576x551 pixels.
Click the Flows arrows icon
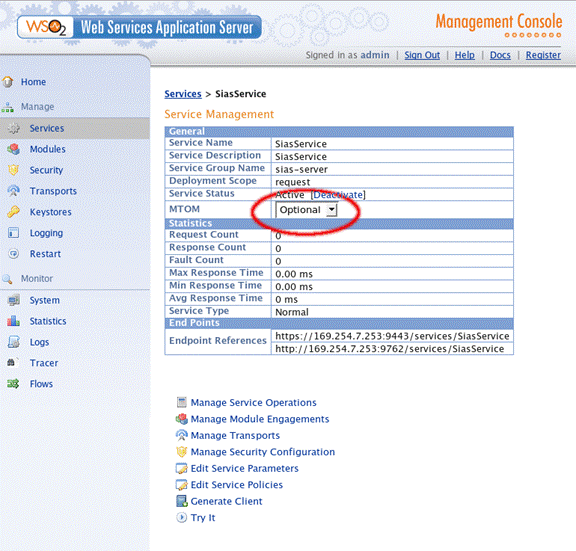[x=13, y=384]
